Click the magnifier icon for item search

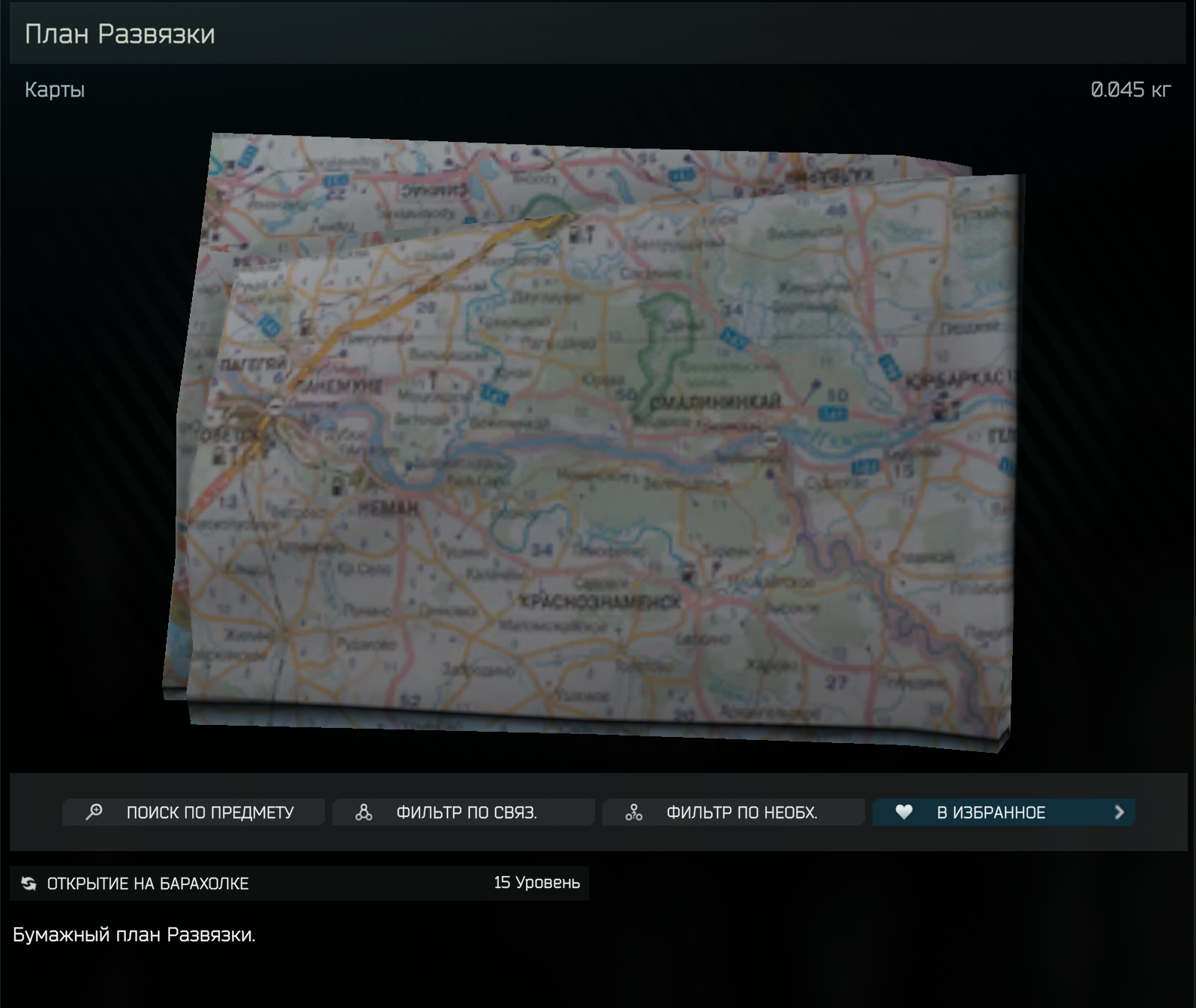pos(95,812)
